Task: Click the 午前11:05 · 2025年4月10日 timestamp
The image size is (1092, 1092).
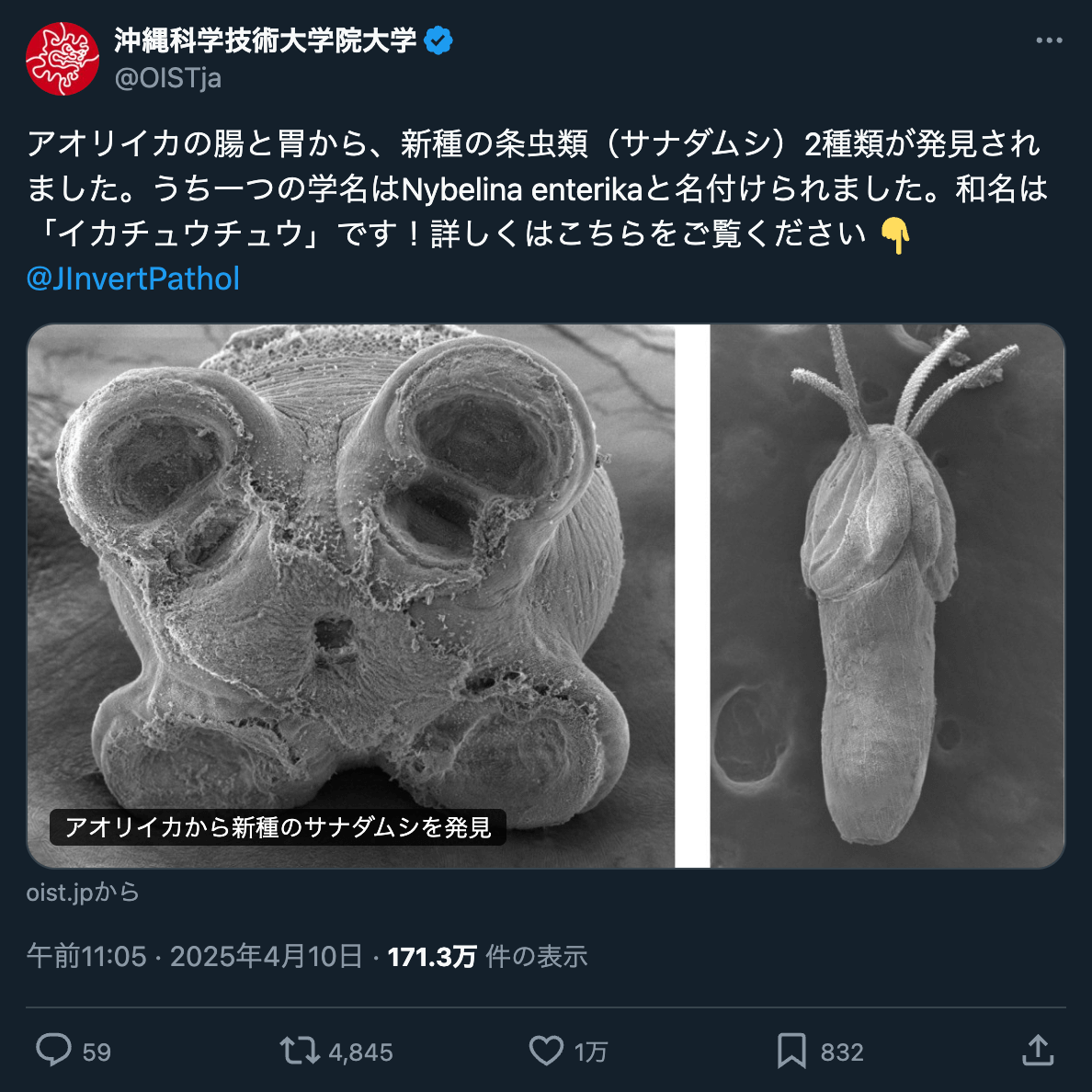Action: 194,956
